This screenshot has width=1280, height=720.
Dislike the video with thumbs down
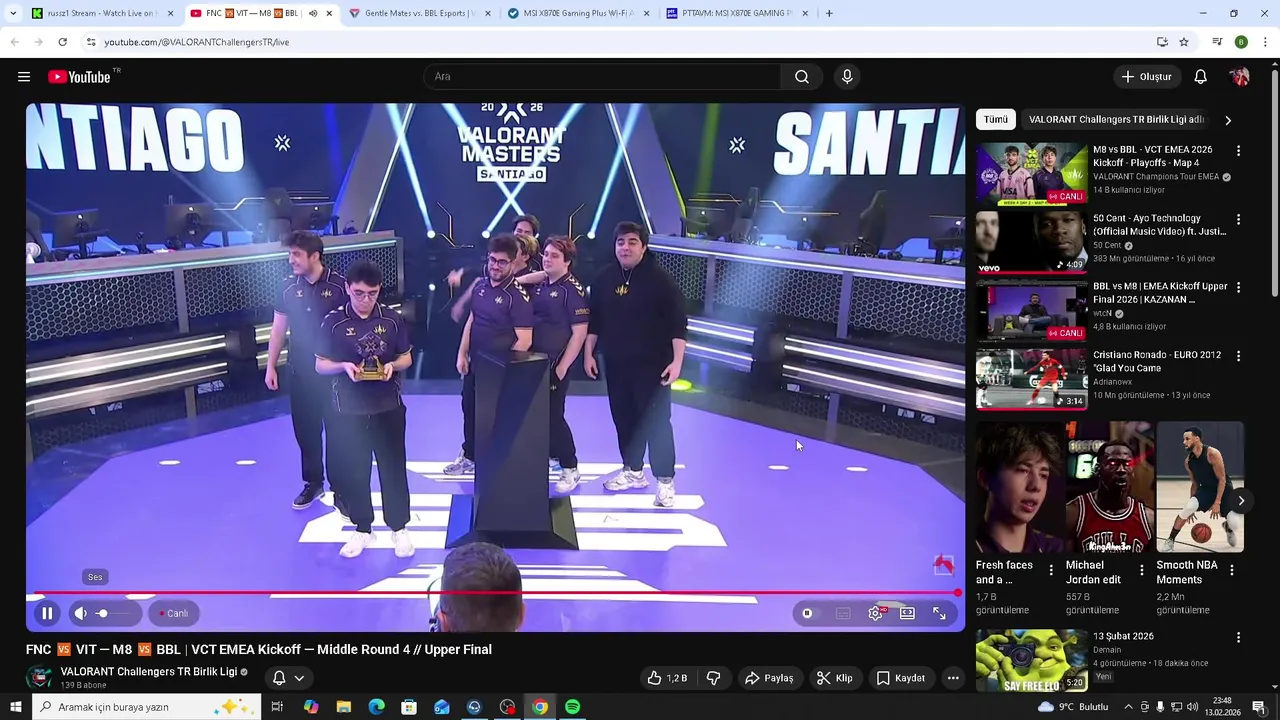pos(713,678)
